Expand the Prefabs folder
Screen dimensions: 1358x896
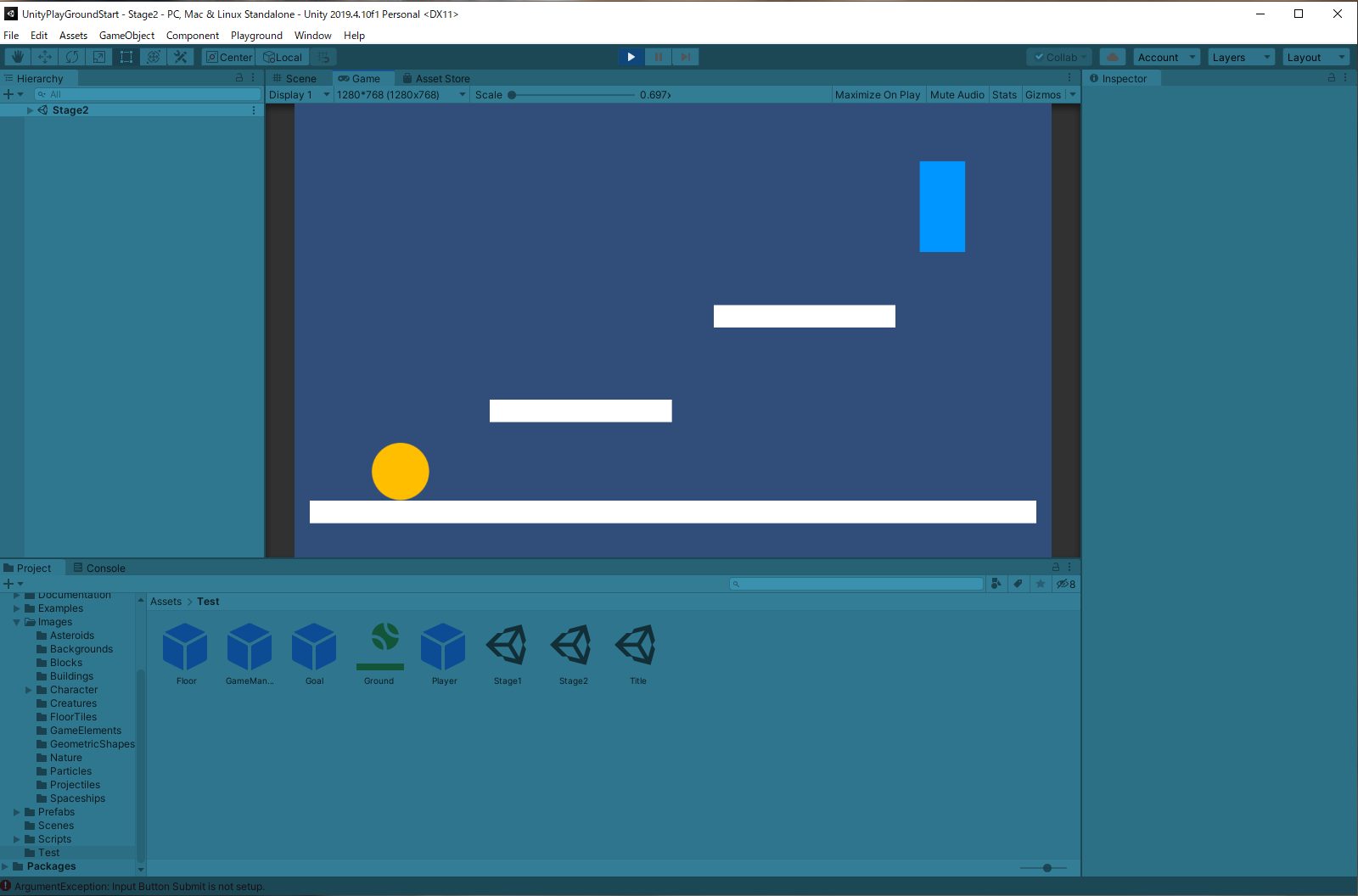pos(17,812)
